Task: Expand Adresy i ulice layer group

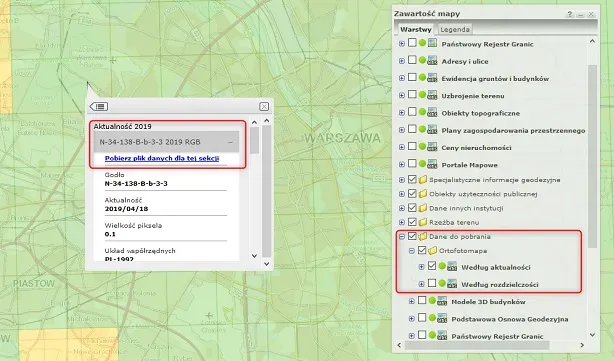Action: (x=402, y=61)
